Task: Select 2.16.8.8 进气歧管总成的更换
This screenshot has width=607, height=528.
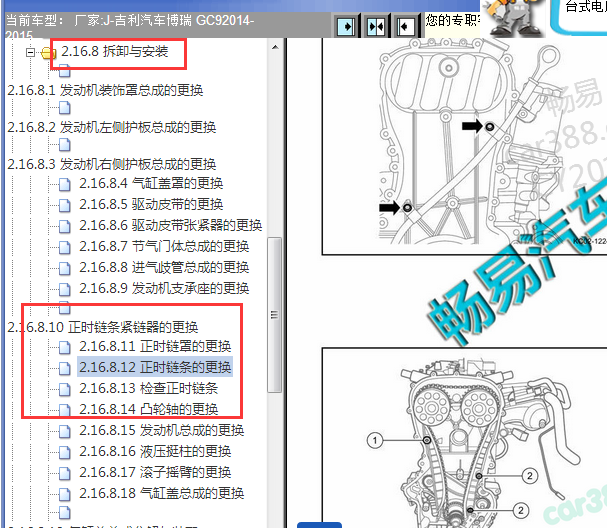Action: pyautogui.click(x=164, y=267)
